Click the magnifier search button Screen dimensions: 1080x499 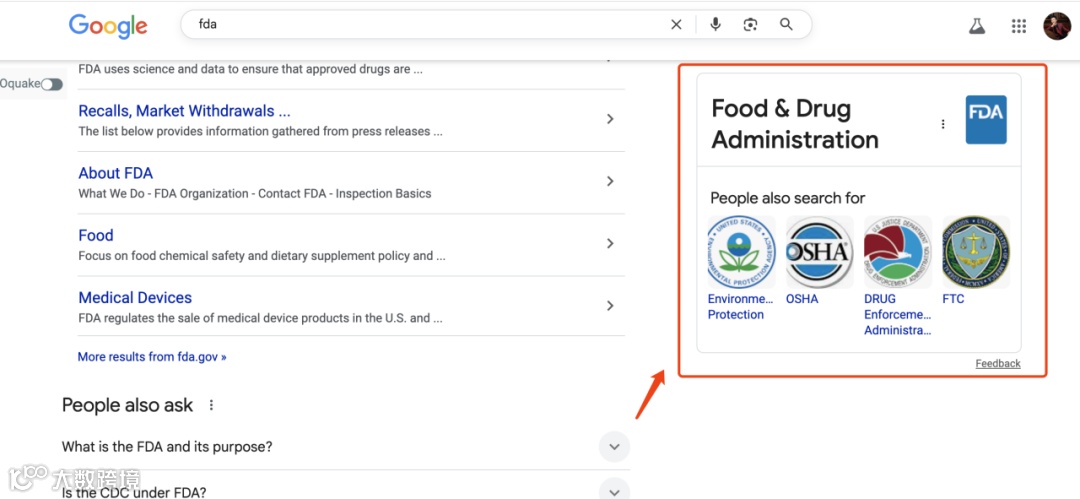(x=786, y=25)
